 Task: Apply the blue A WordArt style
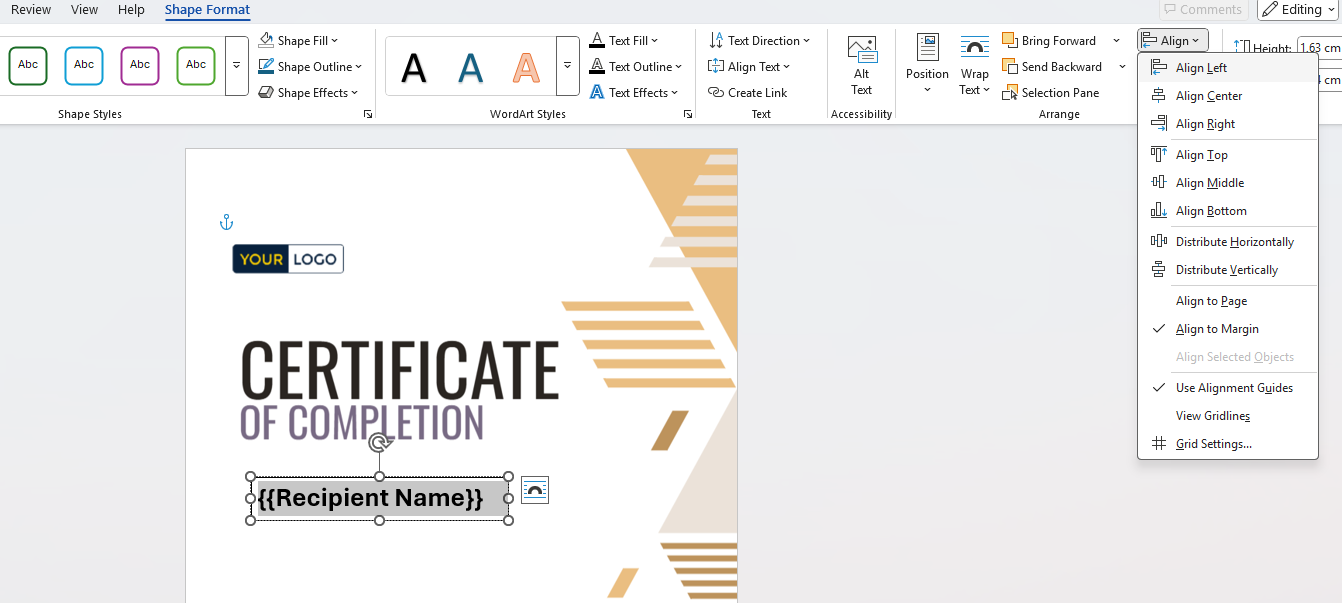[x=470, y=67]
